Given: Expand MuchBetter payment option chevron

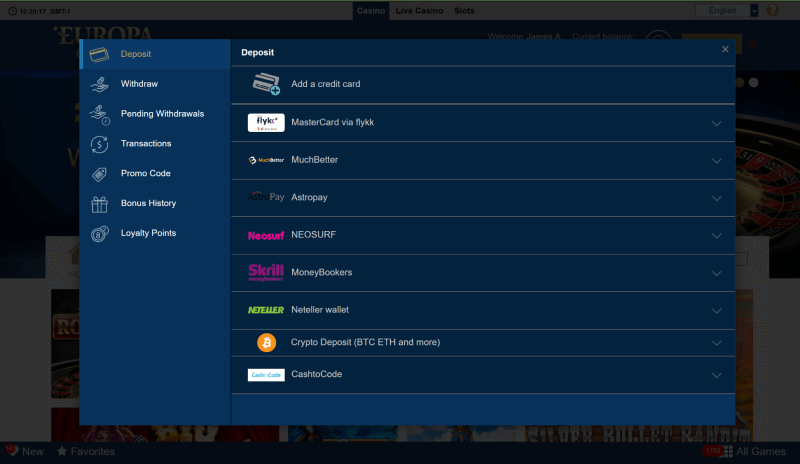Looking at the screenshot, I should [x=716, y=161].
